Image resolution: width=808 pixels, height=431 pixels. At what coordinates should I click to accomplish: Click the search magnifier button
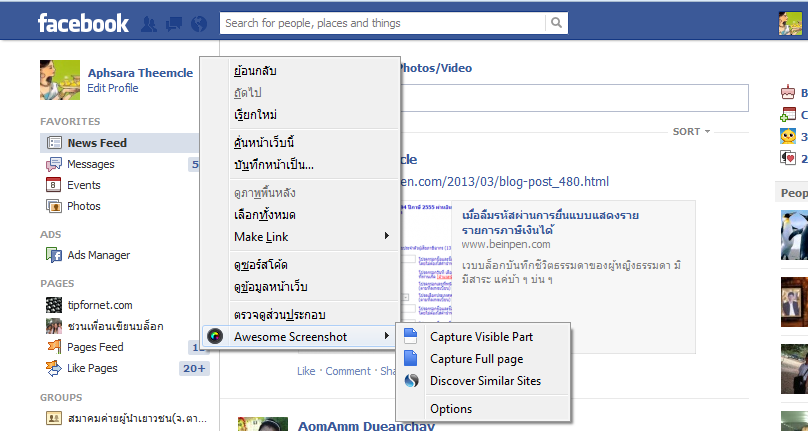coord(557,23)
